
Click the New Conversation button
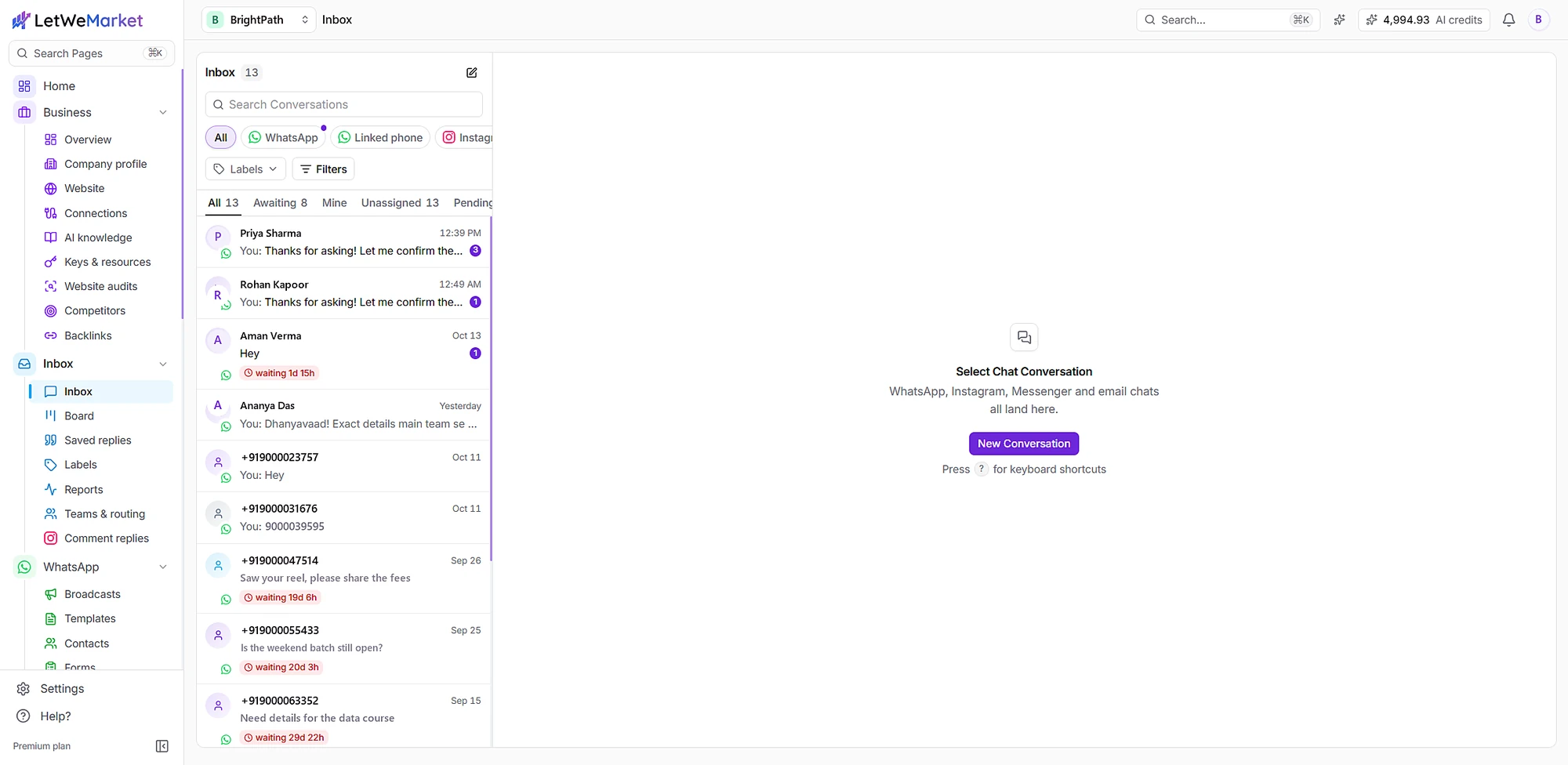[x=1024, y=444]
